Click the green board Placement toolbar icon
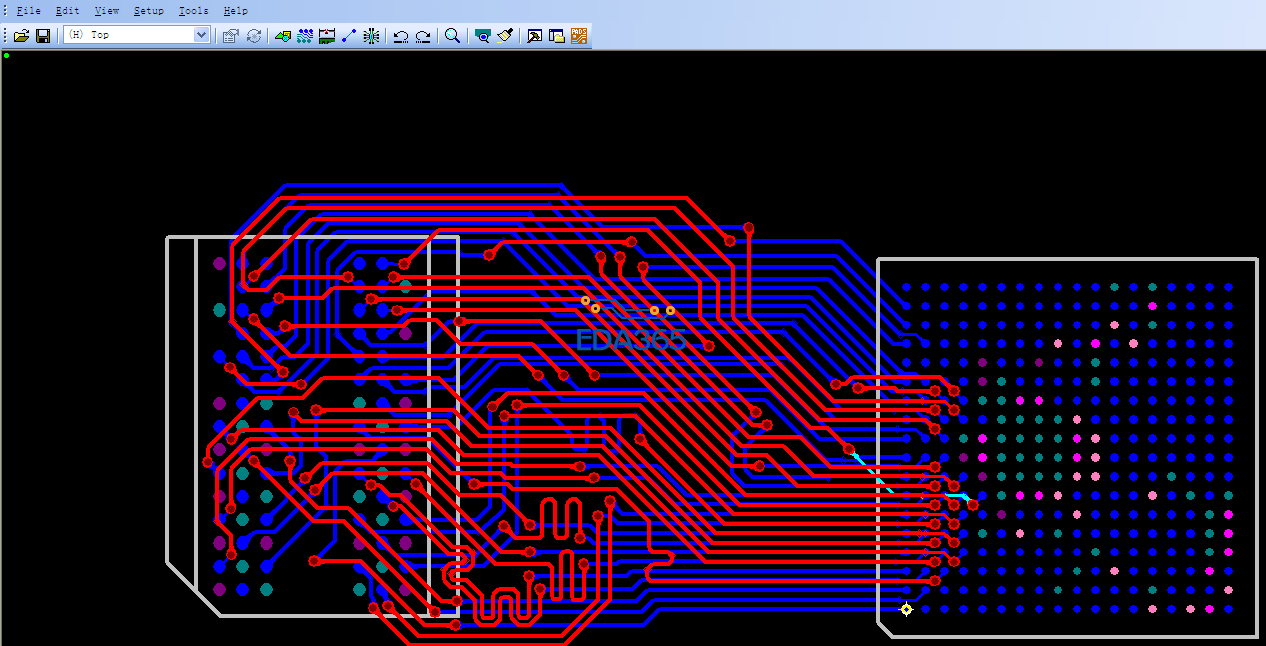The width and height of the screenshot is (1266, 646). (327, 36)
